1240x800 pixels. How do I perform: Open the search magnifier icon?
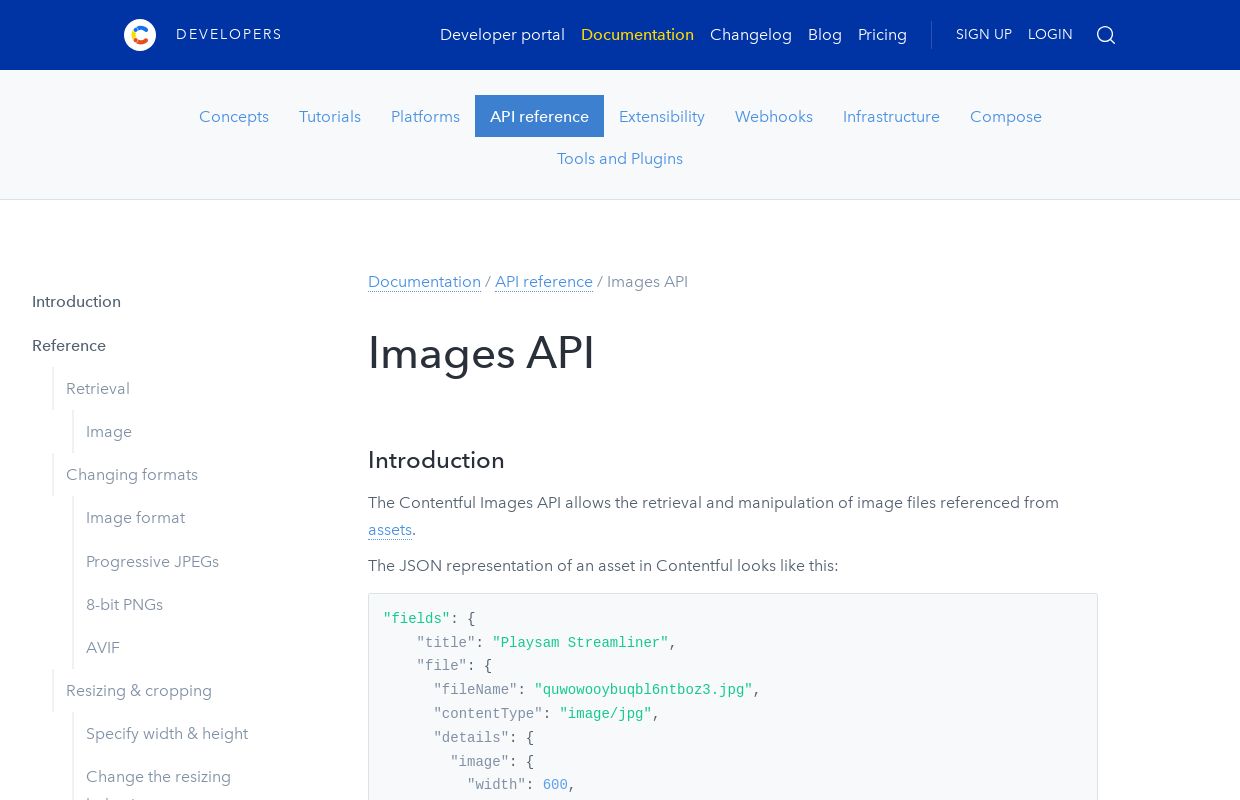click(1105, 35)
